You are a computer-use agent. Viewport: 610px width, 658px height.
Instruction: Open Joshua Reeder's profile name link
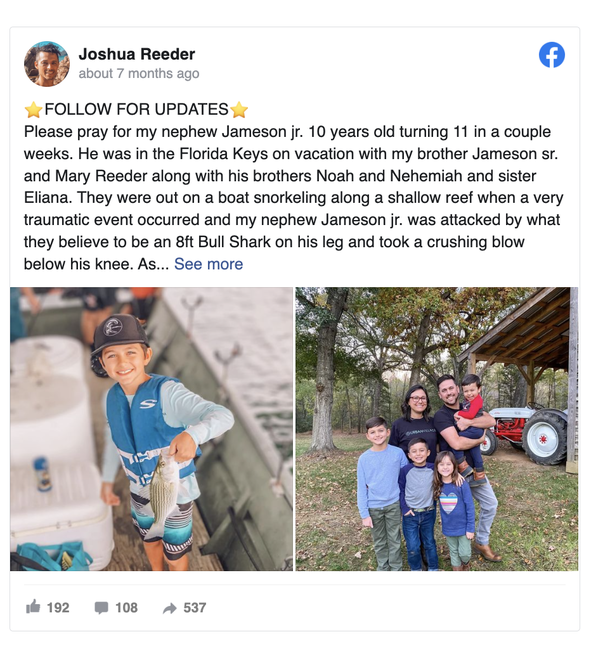click(137, 54)
